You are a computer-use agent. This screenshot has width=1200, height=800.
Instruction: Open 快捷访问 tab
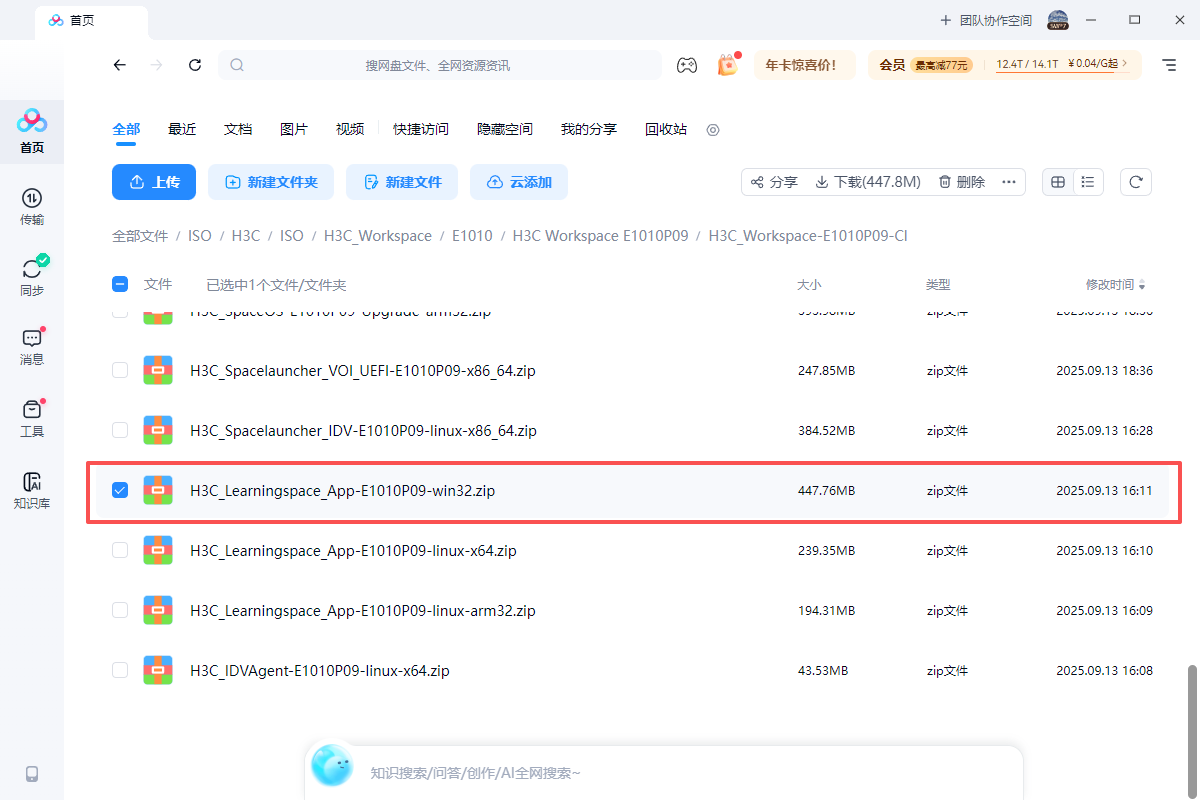tap(421, 129)
